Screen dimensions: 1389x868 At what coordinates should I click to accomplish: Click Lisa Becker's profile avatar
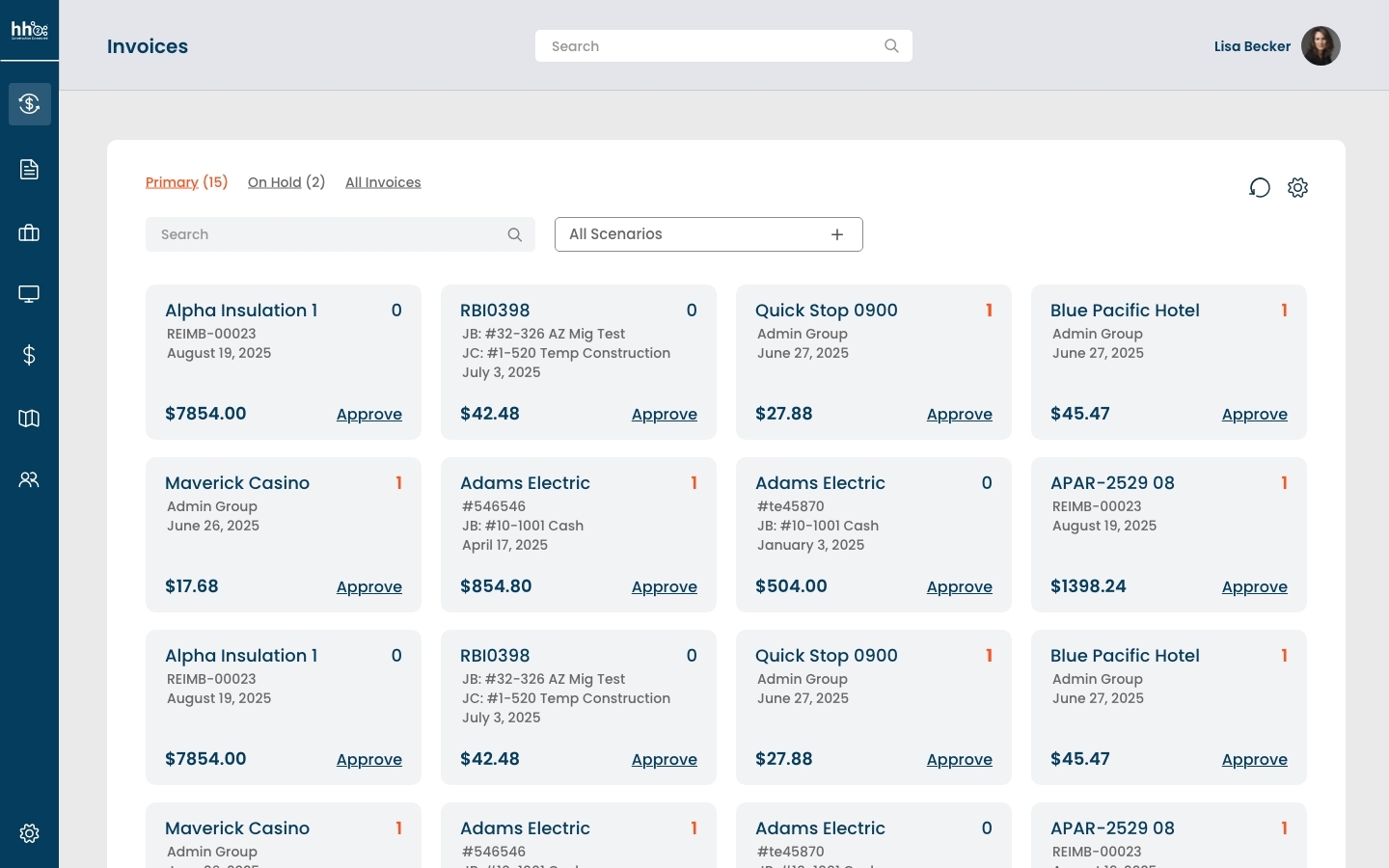coord(1321,45)
